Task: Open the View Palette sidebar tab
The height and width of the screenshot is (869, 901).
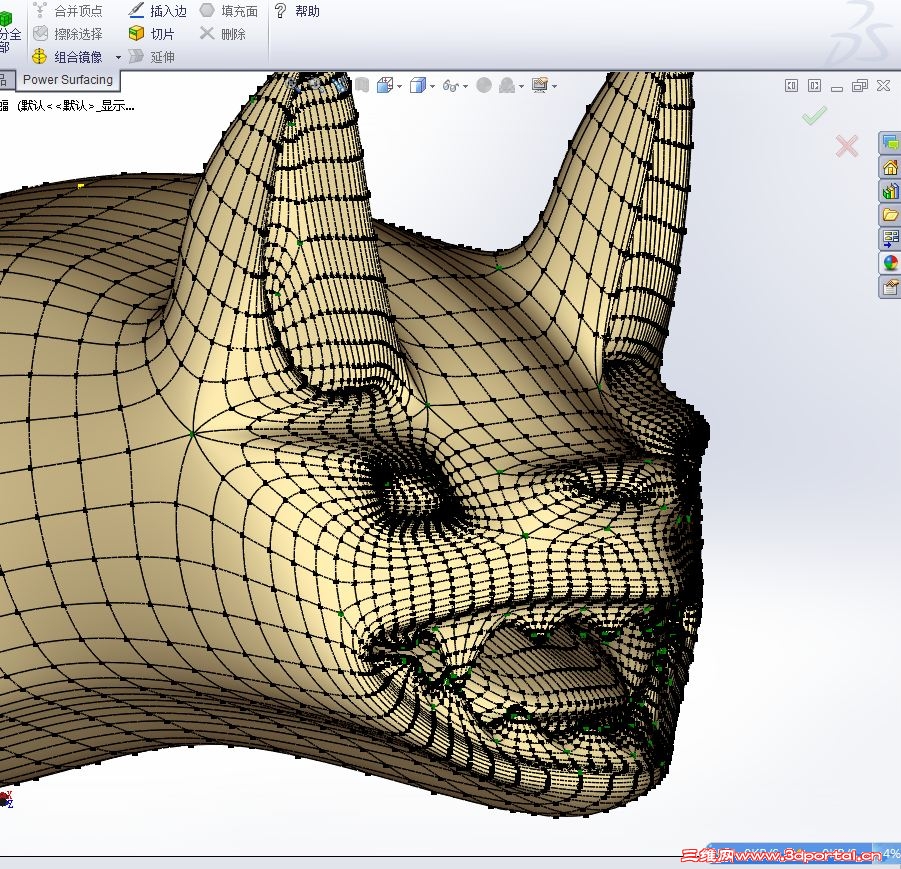Action: [890, 239]
